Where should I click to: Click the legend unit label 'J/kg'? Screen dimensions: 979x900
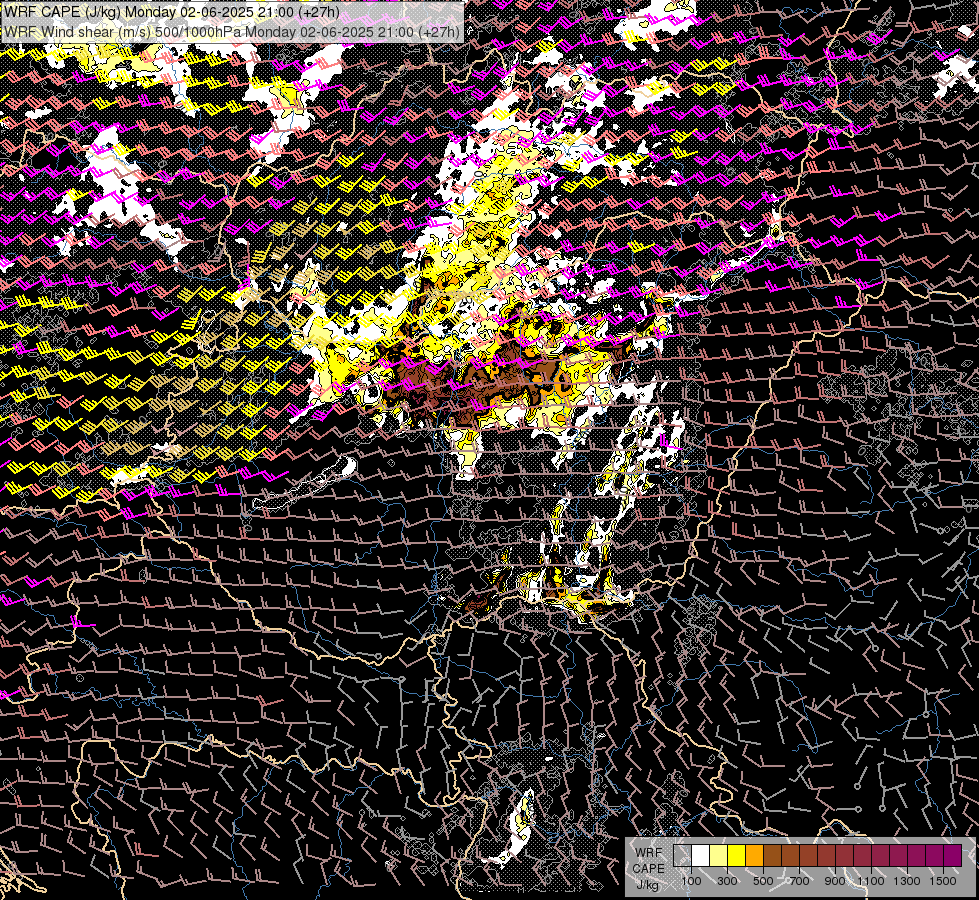coord(648,885)
